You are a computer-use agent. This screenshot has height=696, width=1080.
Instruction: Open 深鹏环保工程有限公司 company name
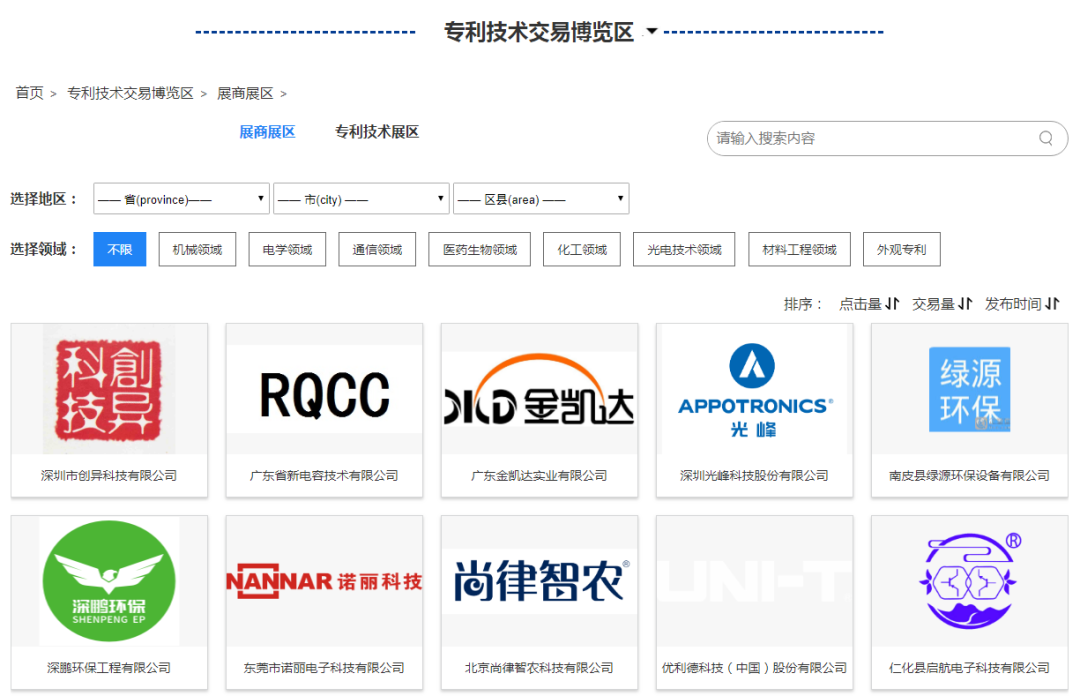coord(109,668)
